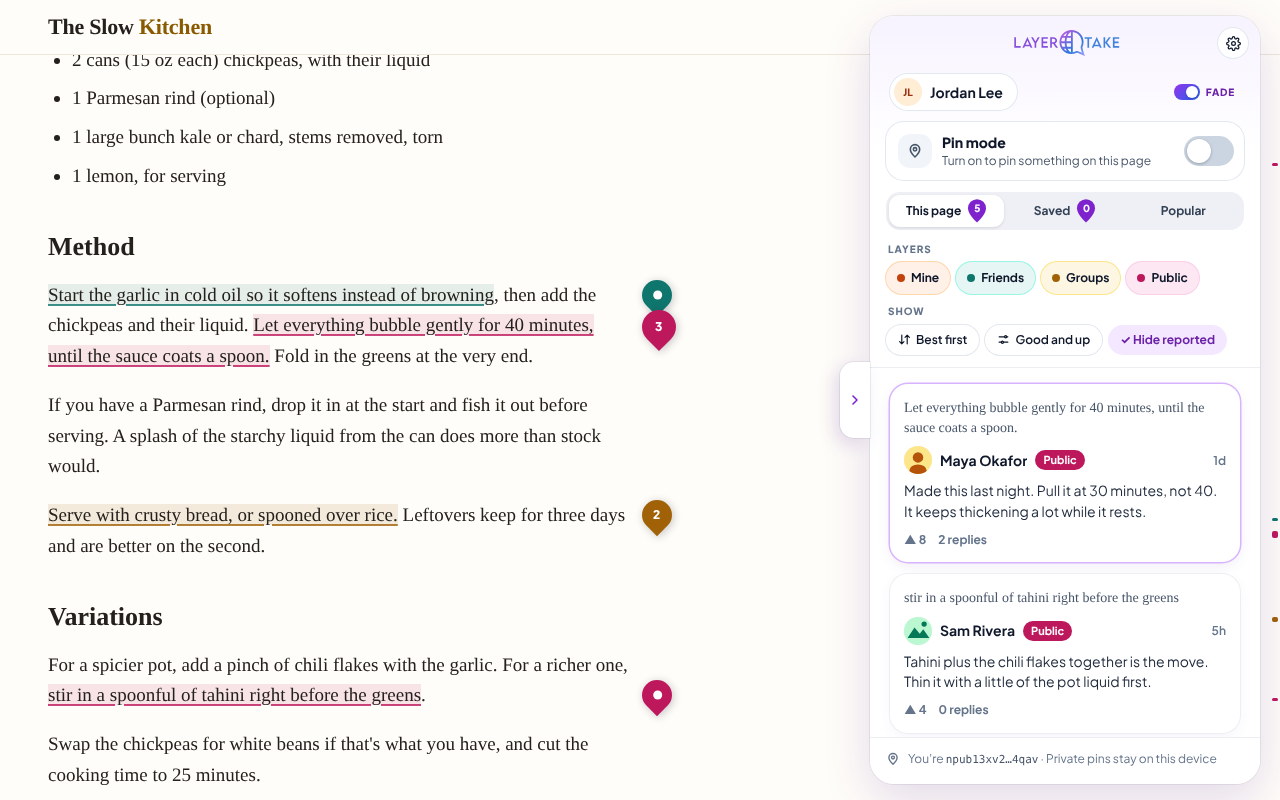Expand 0 replies on Sam's comment

(x=963, y=710)
